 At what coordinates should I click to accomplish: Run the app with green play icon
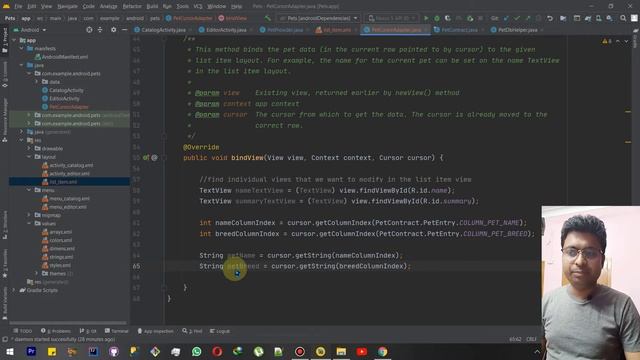[426, 18]
